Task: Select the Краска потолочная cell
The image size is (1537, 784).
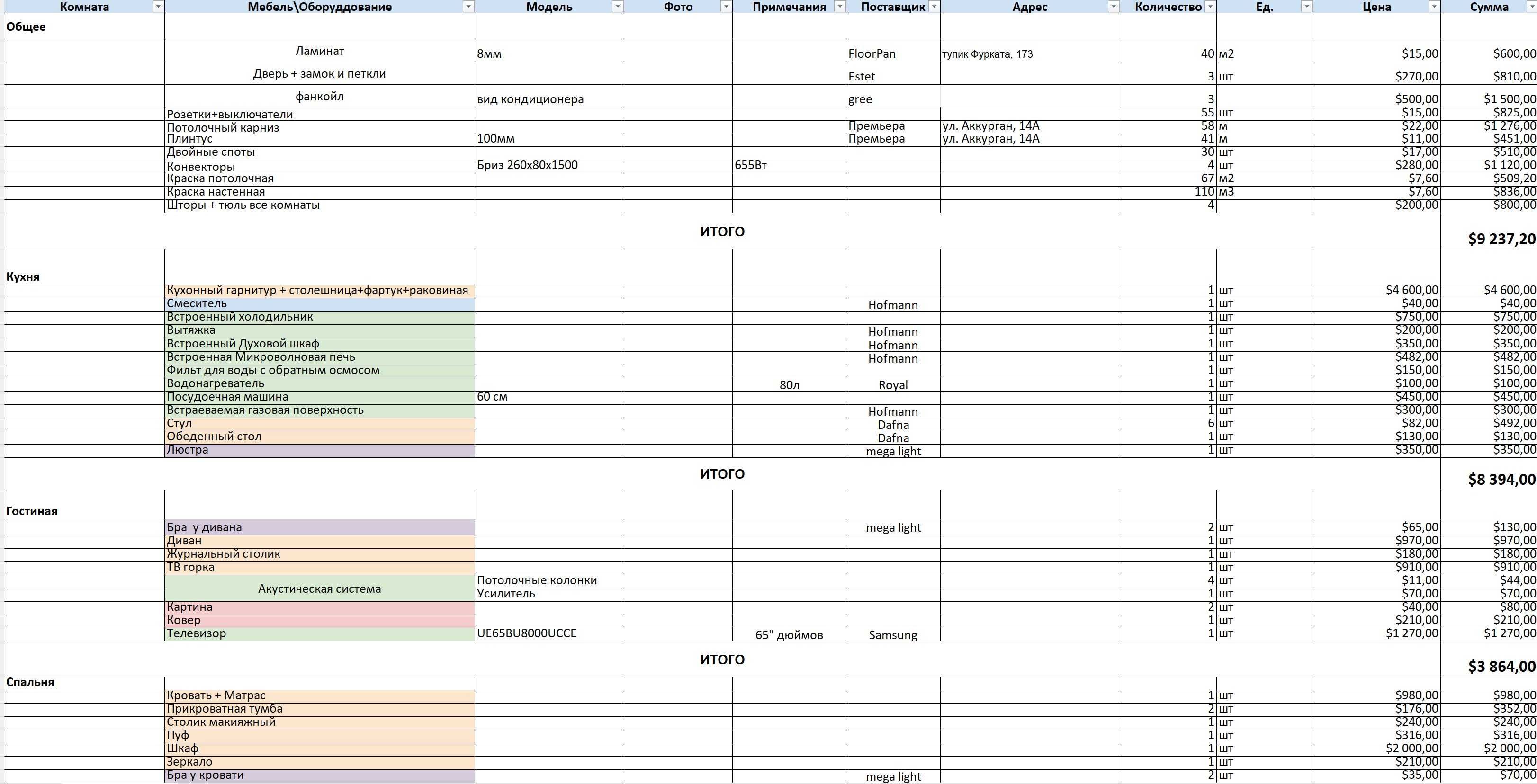Action: (x=320, y=179)
